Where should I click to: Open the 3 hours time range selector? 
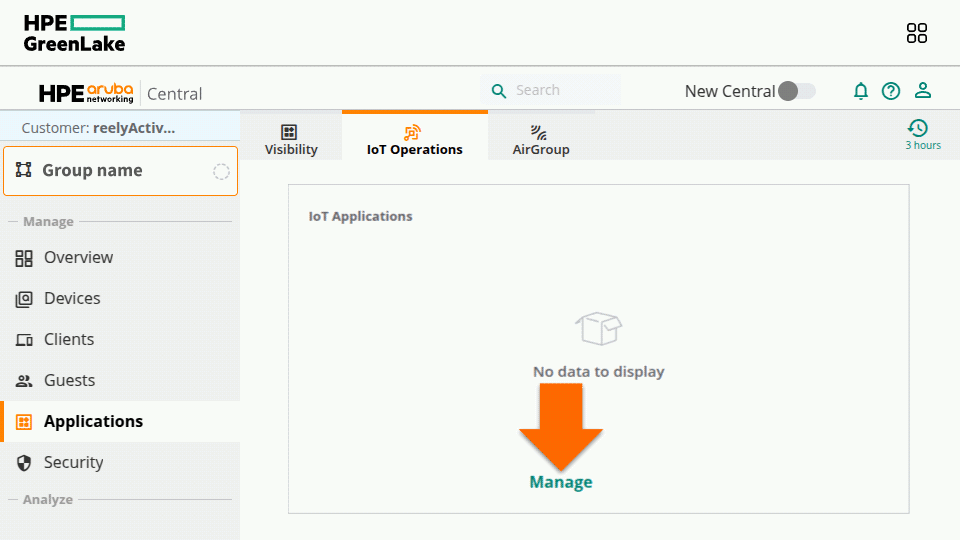tap(923, 135)
